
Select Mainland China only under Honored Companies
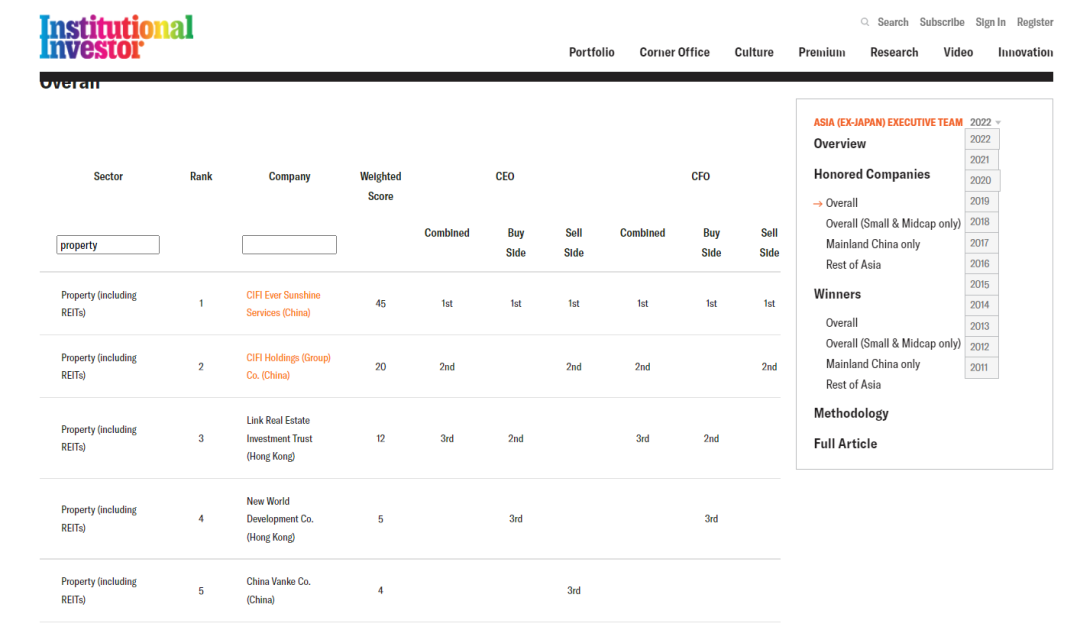click(x=873, y=244)
